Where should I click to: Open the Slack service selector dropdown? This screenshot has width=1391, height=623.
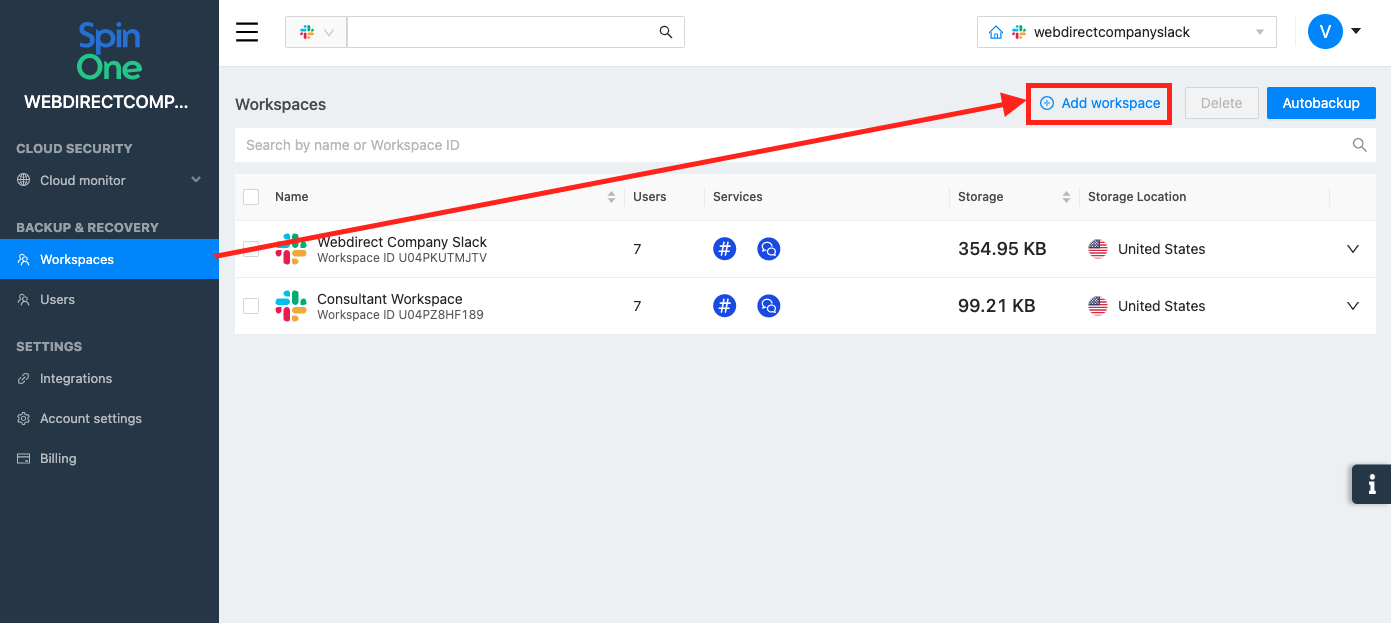pos(316,32)
